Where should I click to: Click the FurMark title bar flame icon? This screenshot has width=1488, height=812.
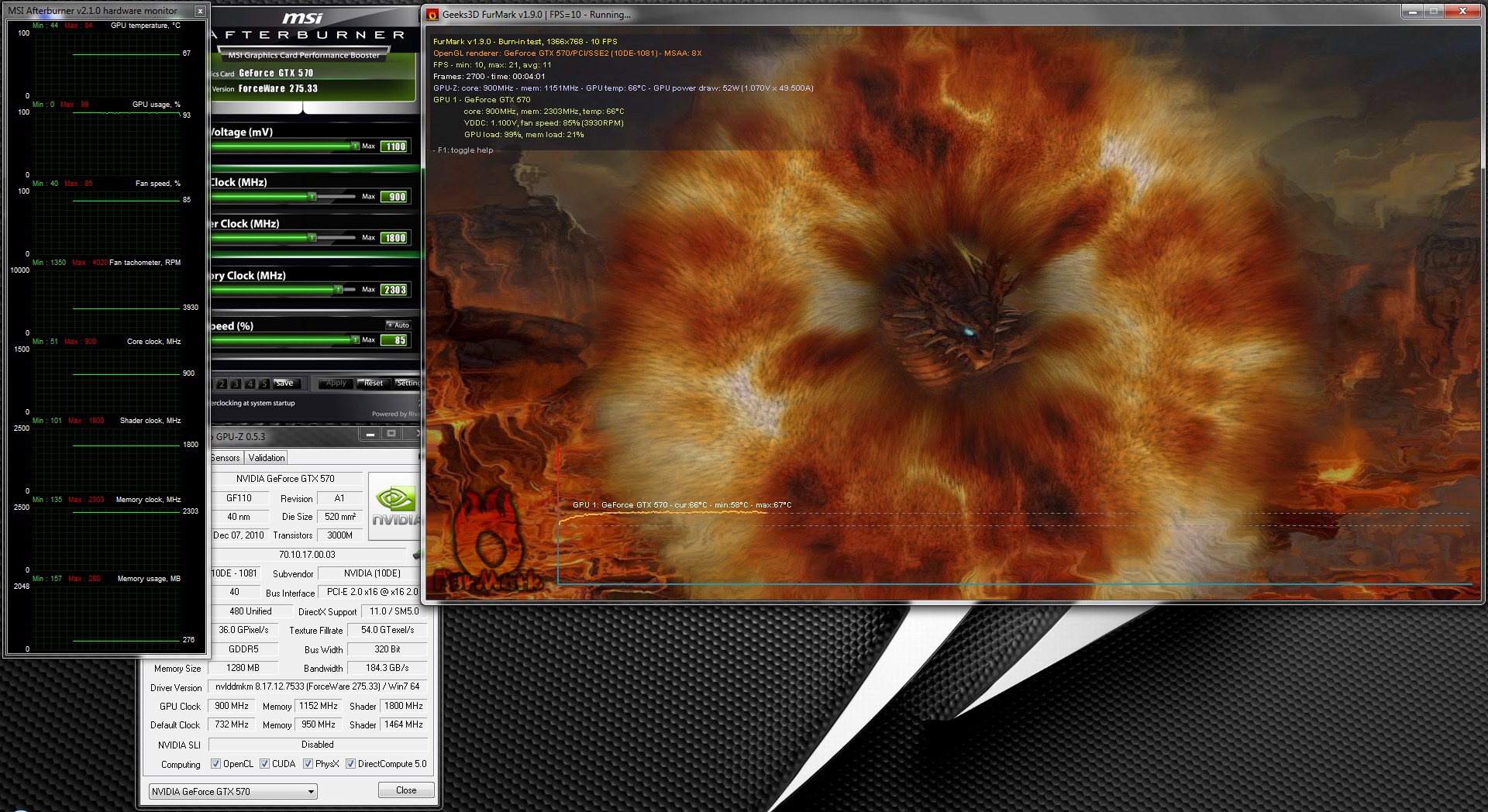coord(432,14)
